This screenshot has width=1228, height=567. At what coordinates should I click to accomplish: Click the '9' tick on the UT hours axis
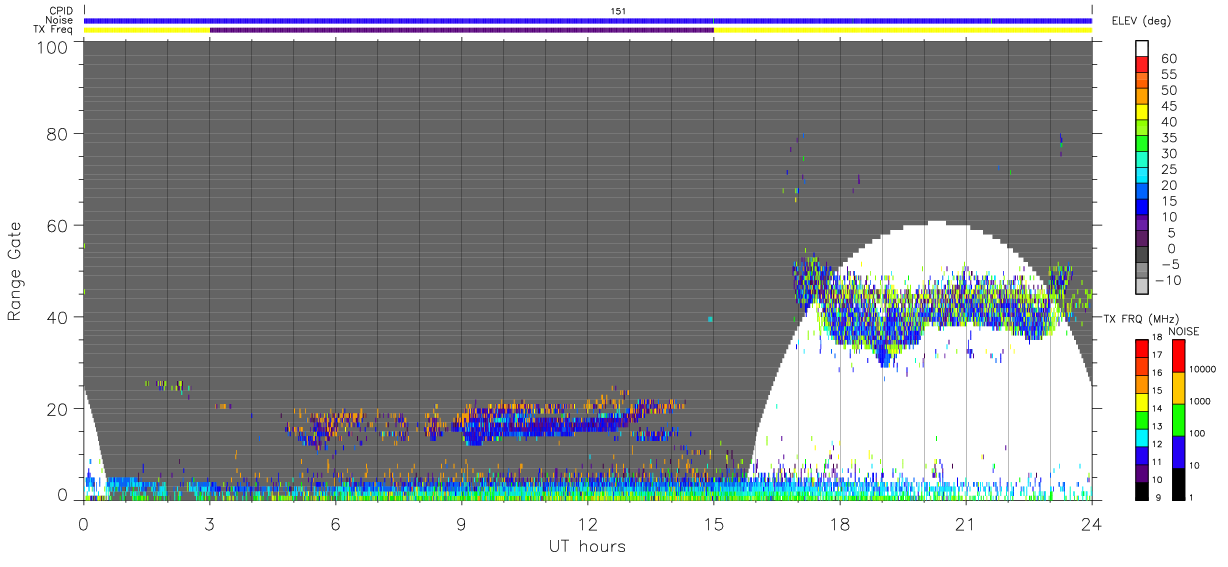[x=462, y=524]
